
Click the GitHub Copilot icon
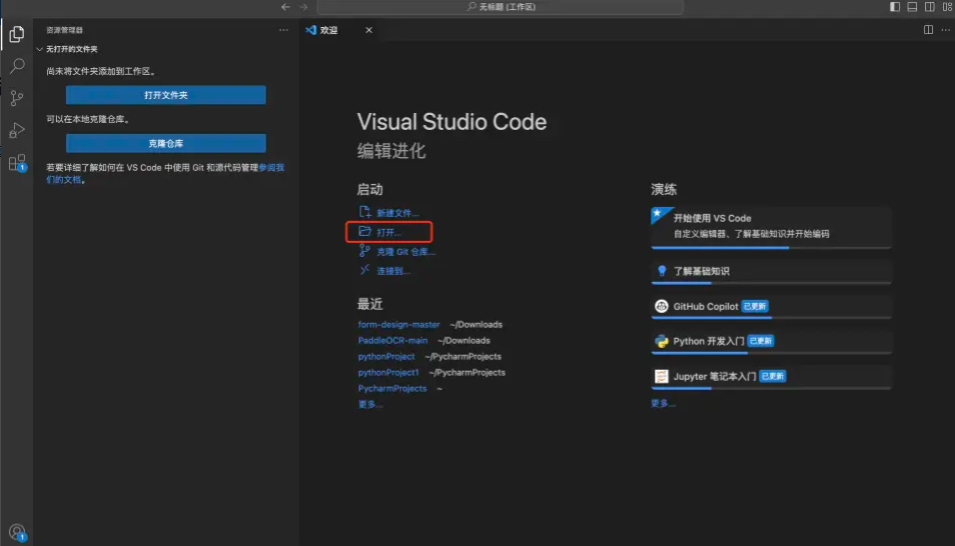pyautogui.click(x=661, y=307)
